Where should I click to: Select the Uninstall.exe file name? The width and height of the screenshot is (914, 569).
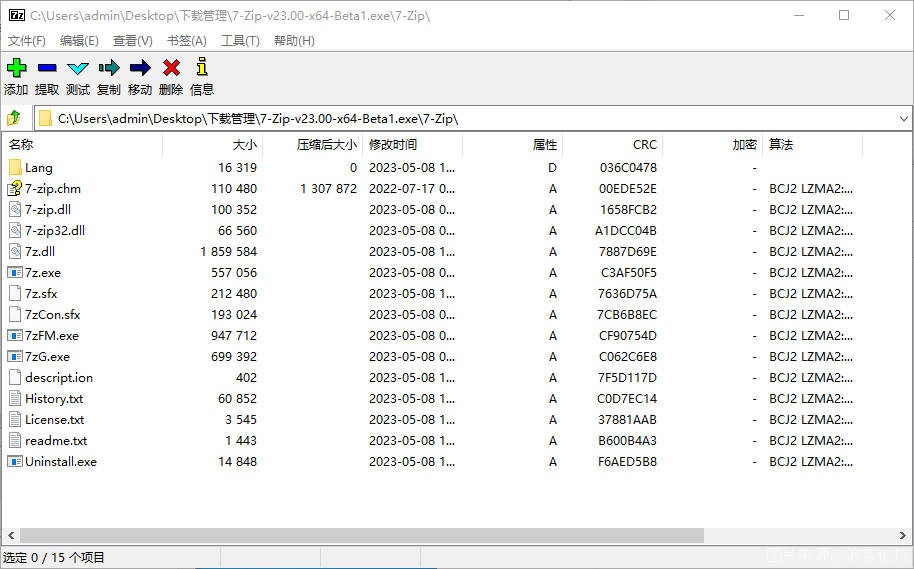pyautogui.click(x=61, y=461)
